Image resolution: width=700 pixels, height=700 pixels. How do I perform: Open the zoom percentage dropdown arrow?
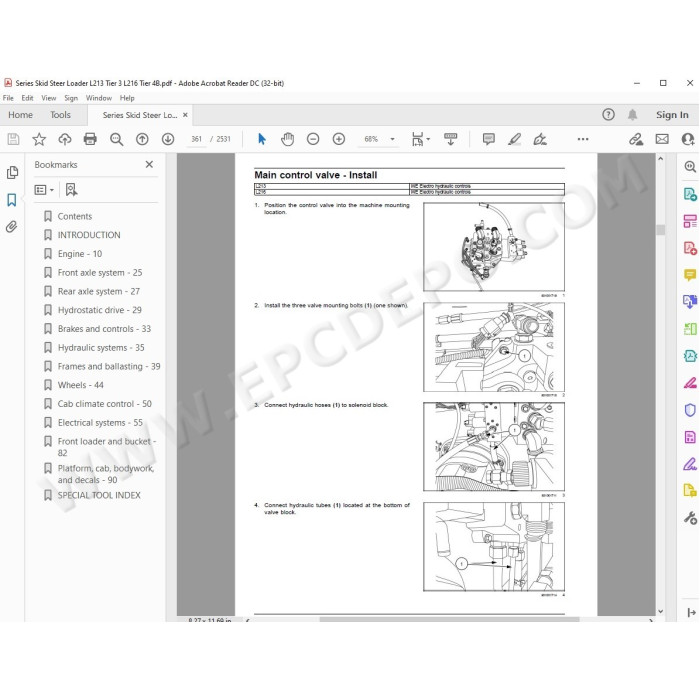coord(392,139)
